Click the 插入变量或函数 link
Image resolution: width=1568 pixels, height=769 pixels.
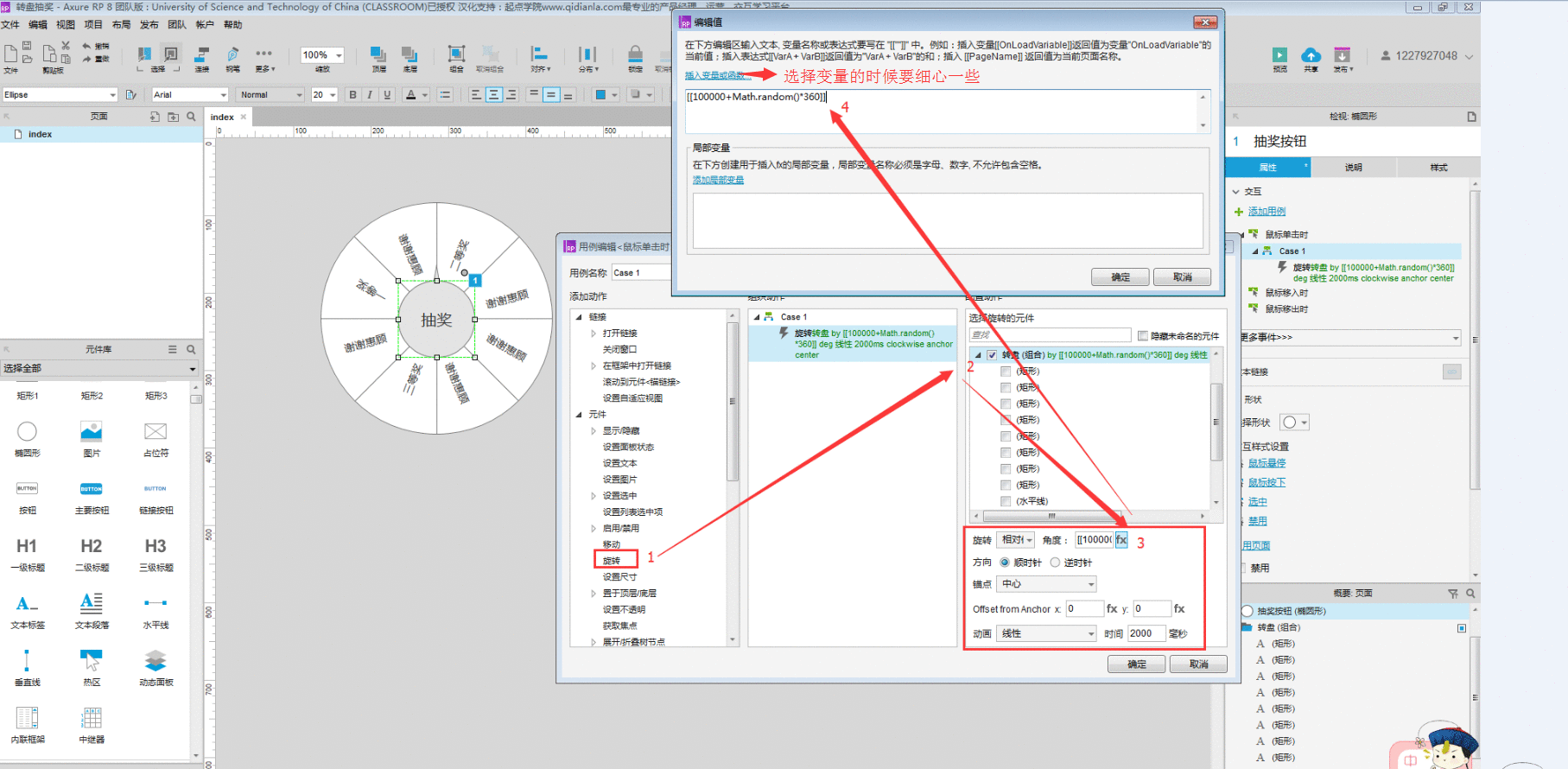click(717, 76)
